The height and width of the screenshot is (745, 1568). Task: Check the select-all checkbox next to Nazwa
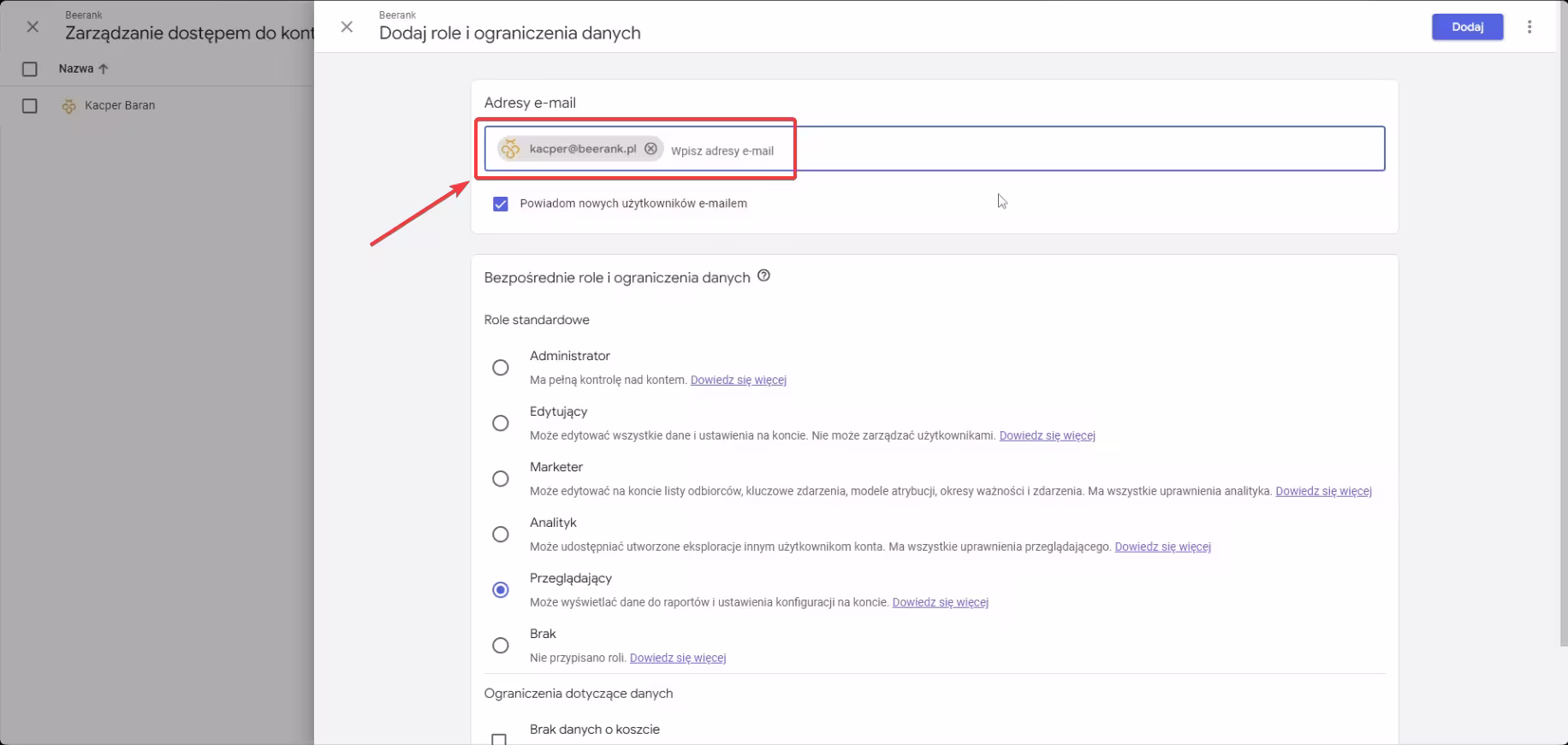pyautogui.click(x=30, y=69)
